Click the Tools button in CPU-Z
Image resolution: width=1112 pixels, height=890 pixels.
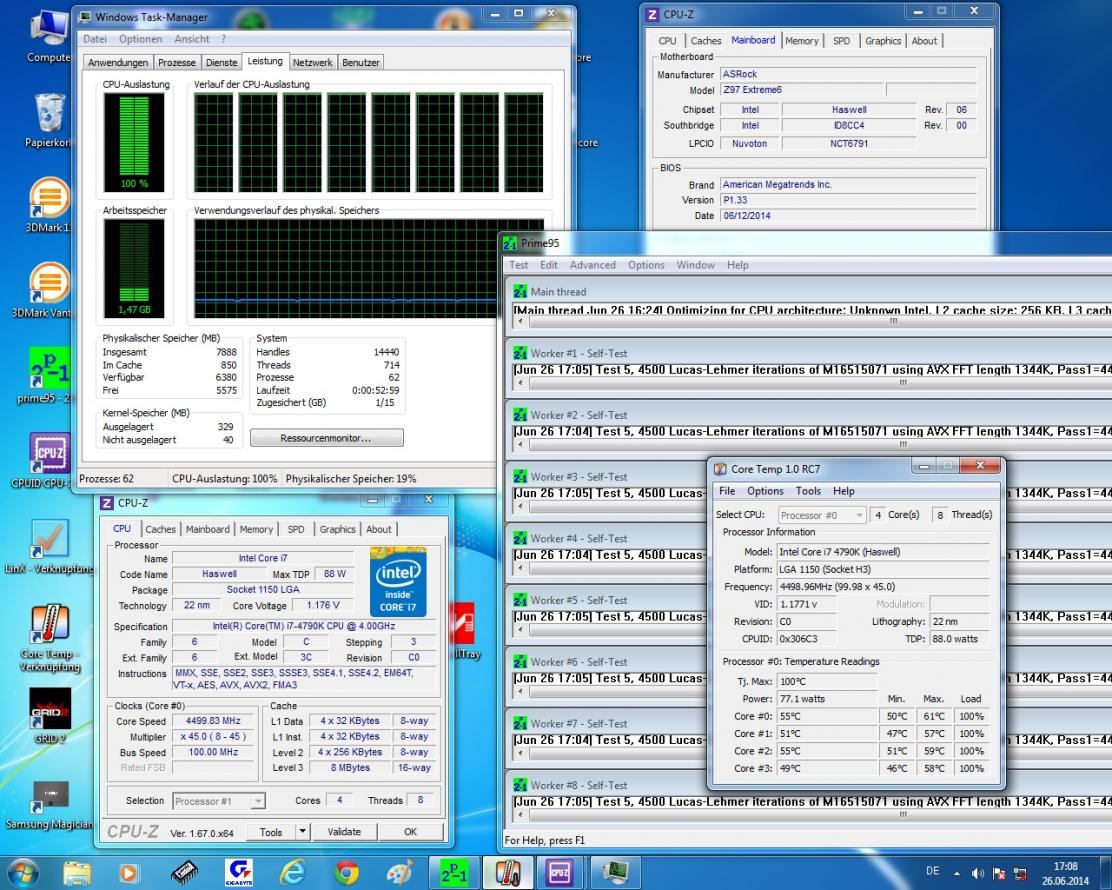click(x=270, y=831)
